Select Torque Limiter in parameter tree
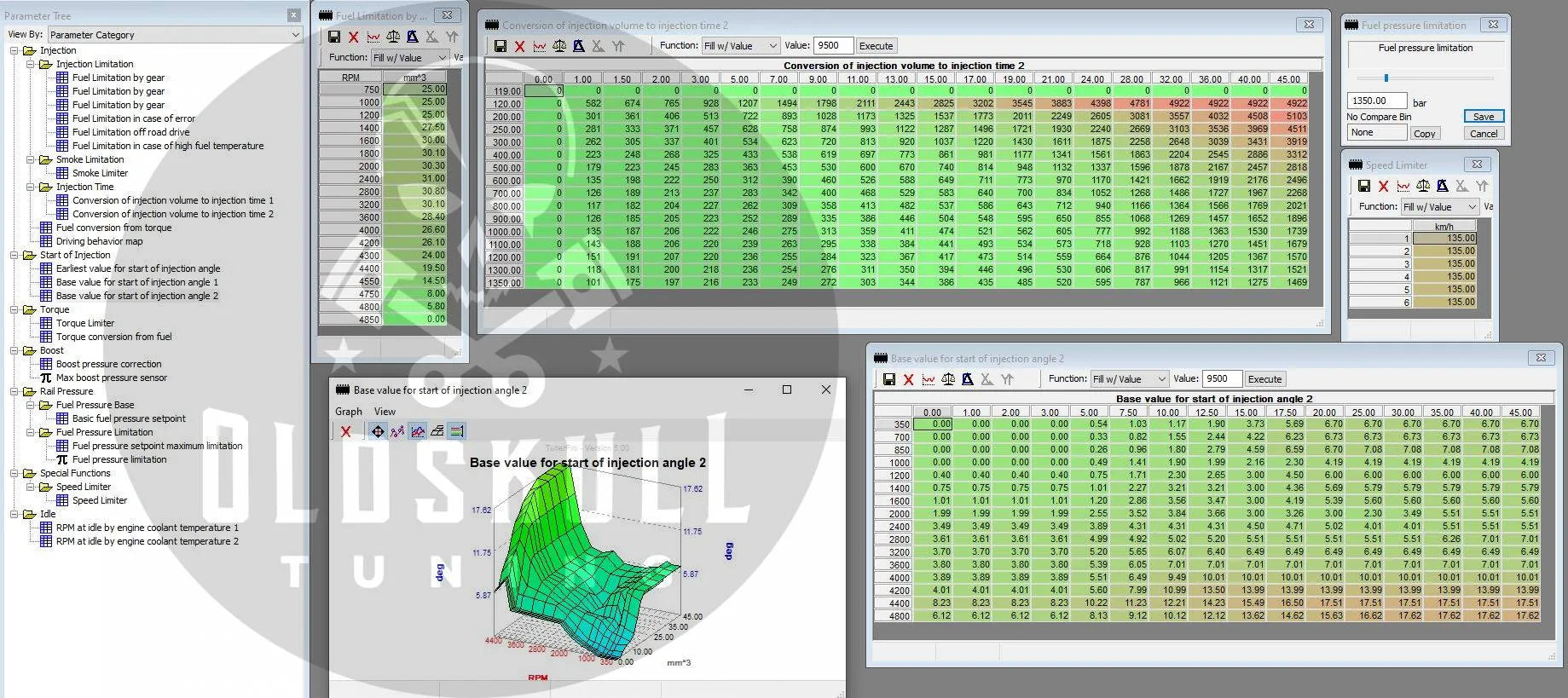 84,323
